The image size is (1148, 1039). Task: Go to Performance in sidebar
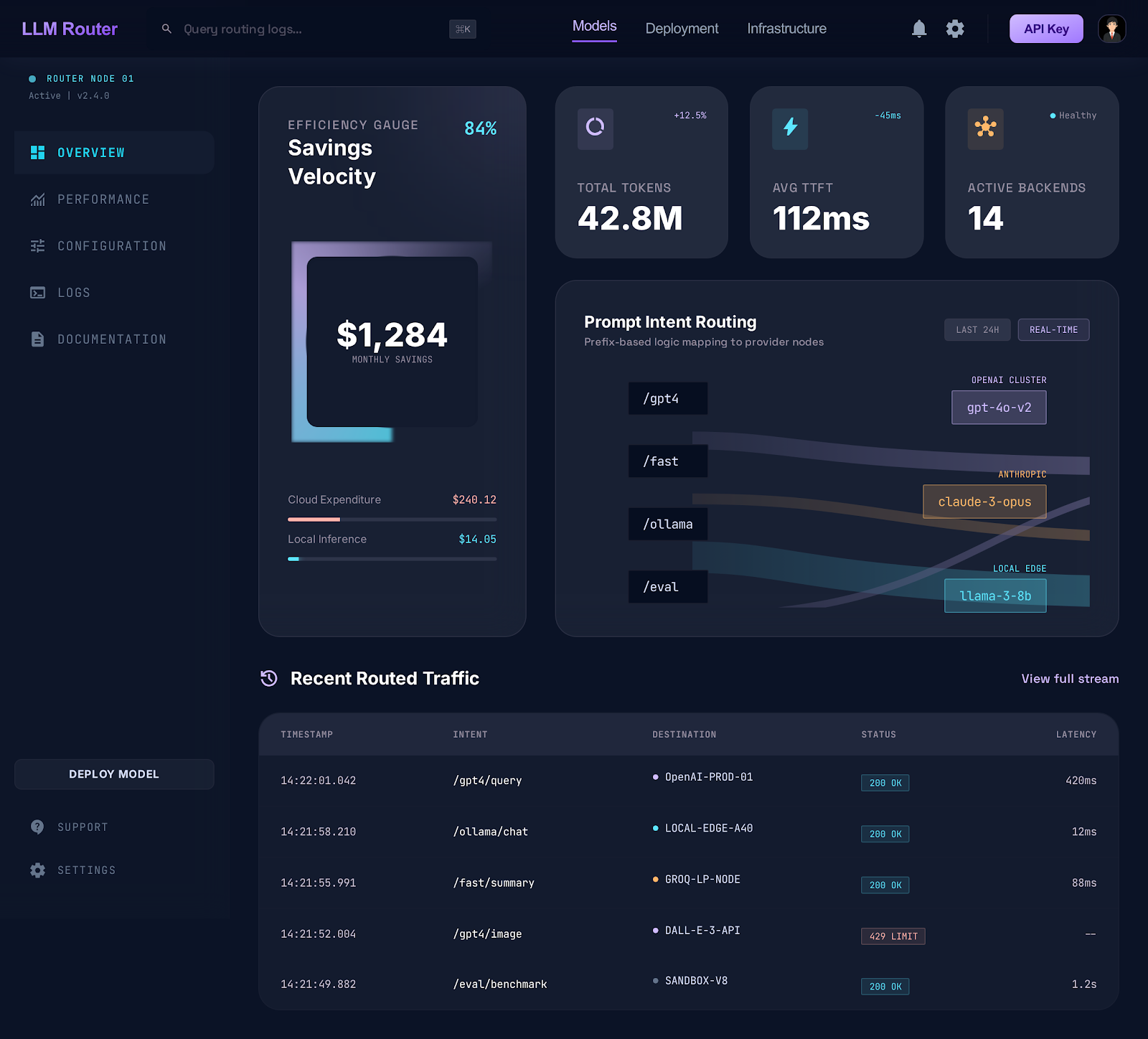103,199
